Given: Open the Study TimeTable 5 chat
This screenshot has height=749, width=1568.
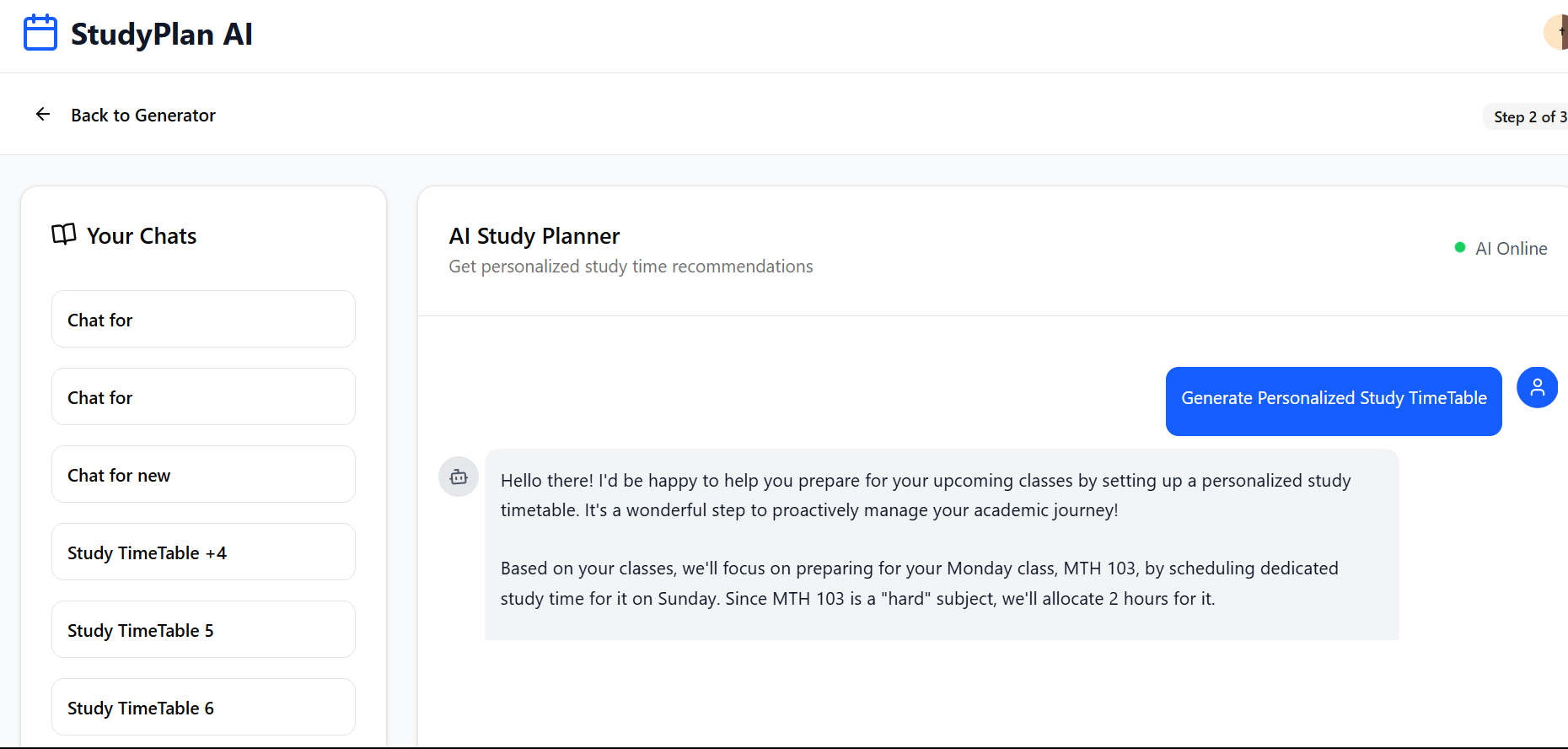Looking at the screenshot, I should pyautogui.click(x=203, y=630).
